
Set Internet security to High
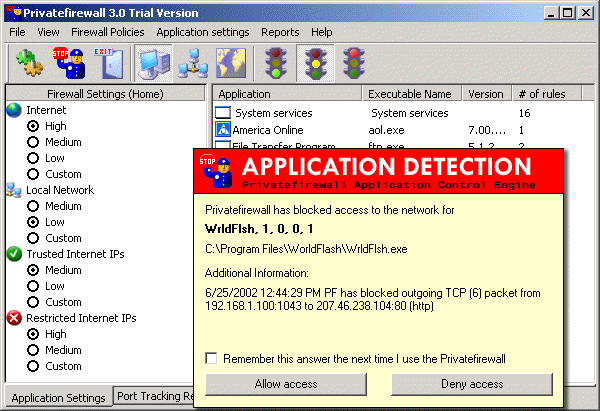pyautogui.click(x=33, y=126)
